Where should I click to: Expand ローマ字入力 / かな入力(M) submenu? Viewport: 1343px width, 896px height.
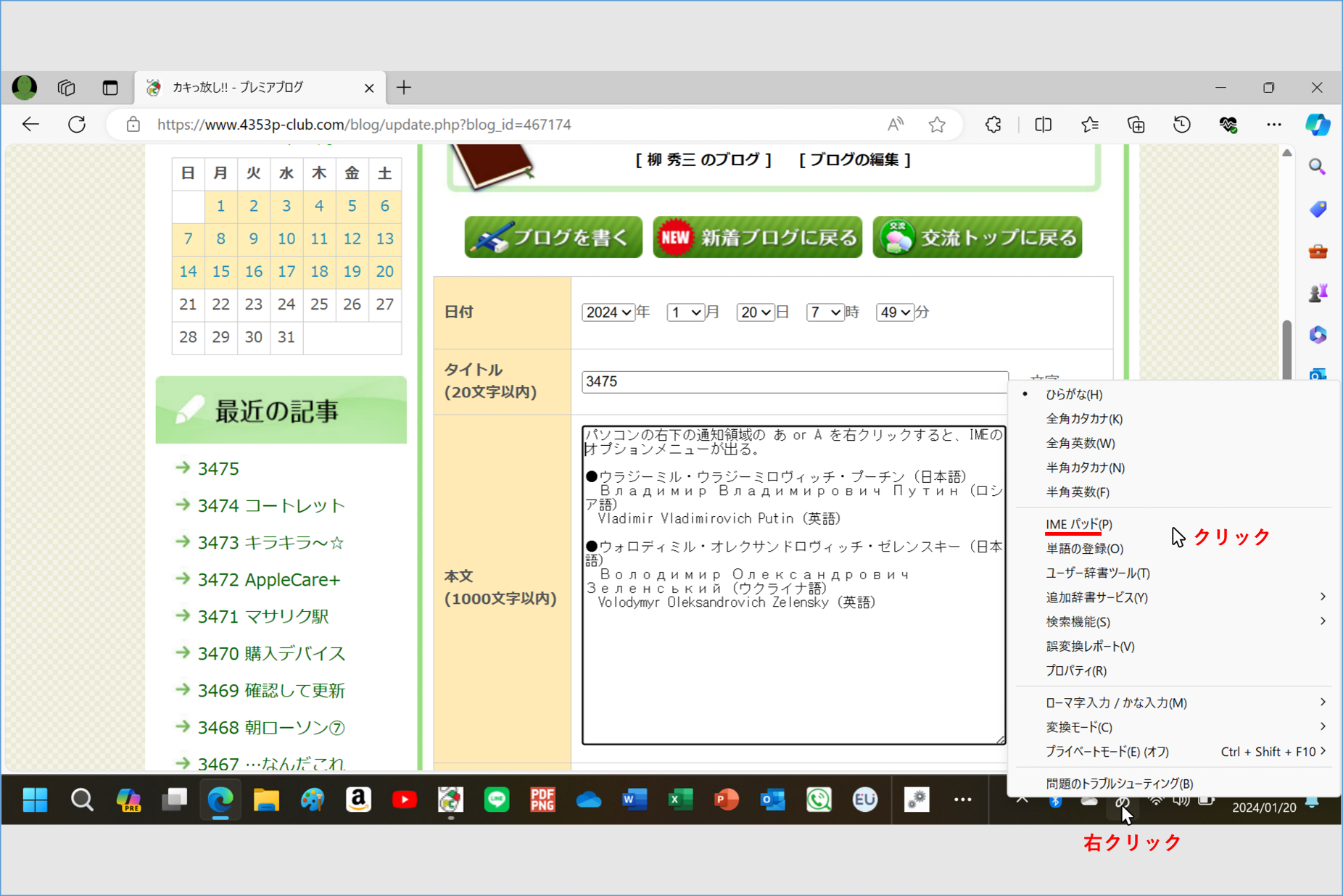(x=1173, y=702)
